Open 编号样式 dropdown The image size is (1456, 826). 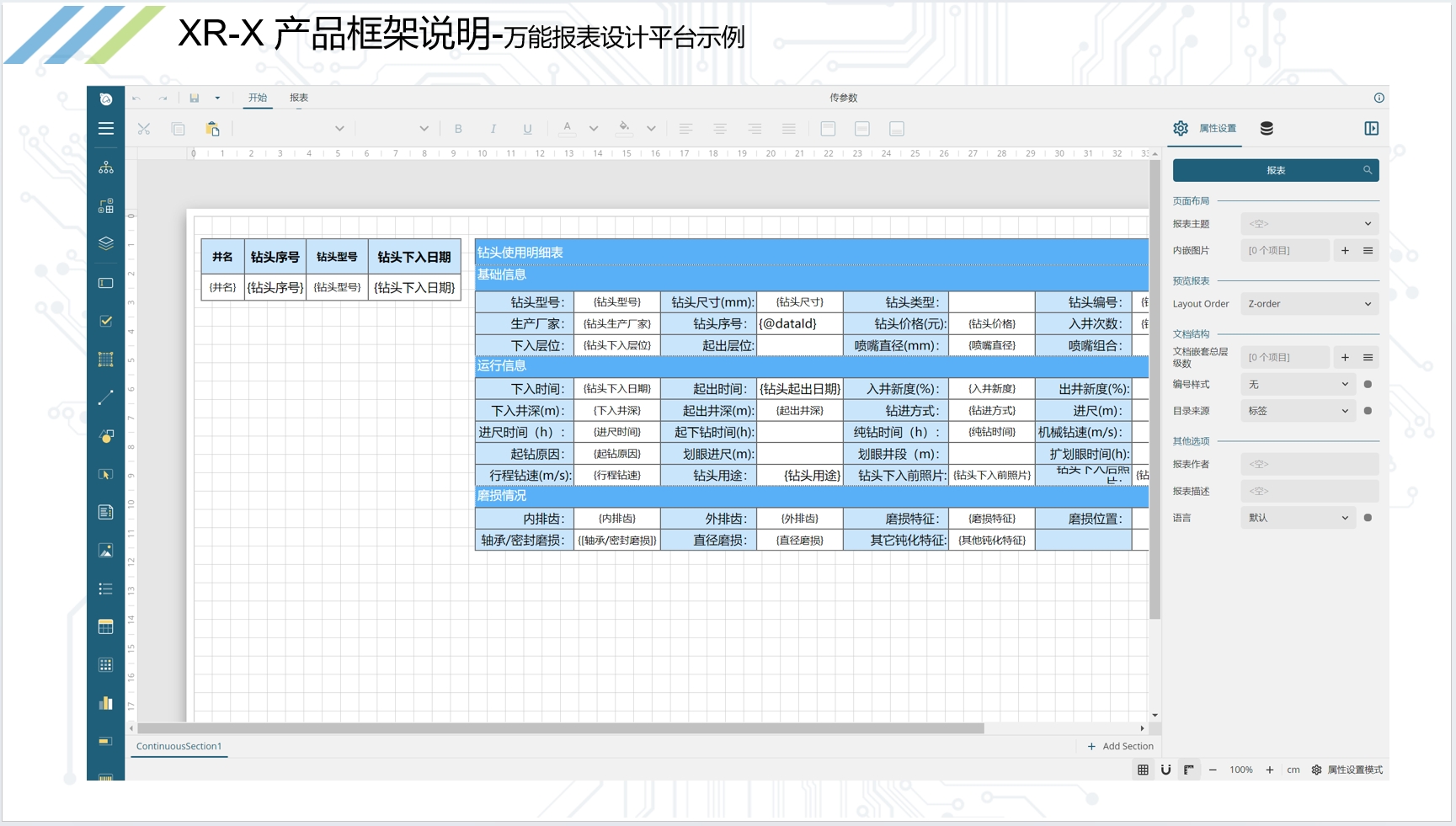(x=1298, y=384)
